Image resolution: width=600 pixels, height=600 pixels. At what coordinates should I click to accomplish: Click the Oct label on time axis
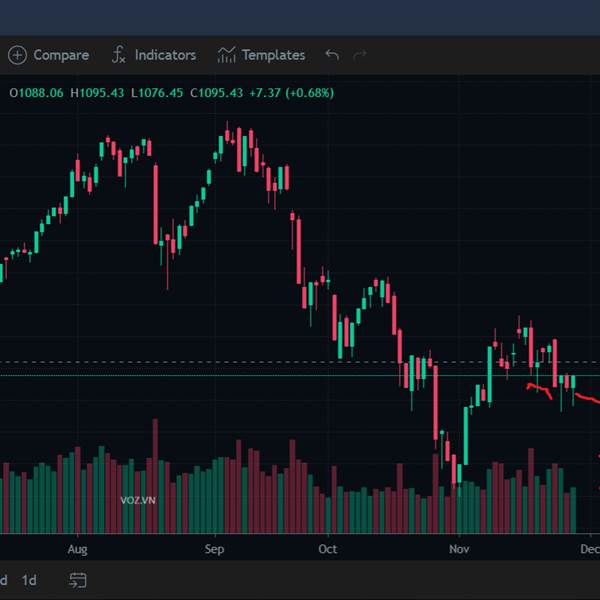click(328, 549)
